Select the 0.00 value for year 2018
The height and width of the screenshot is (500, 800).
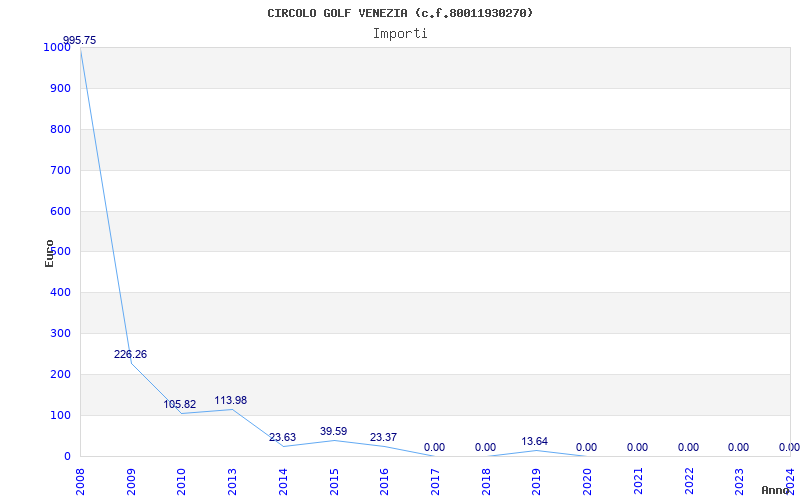[485, 447]
